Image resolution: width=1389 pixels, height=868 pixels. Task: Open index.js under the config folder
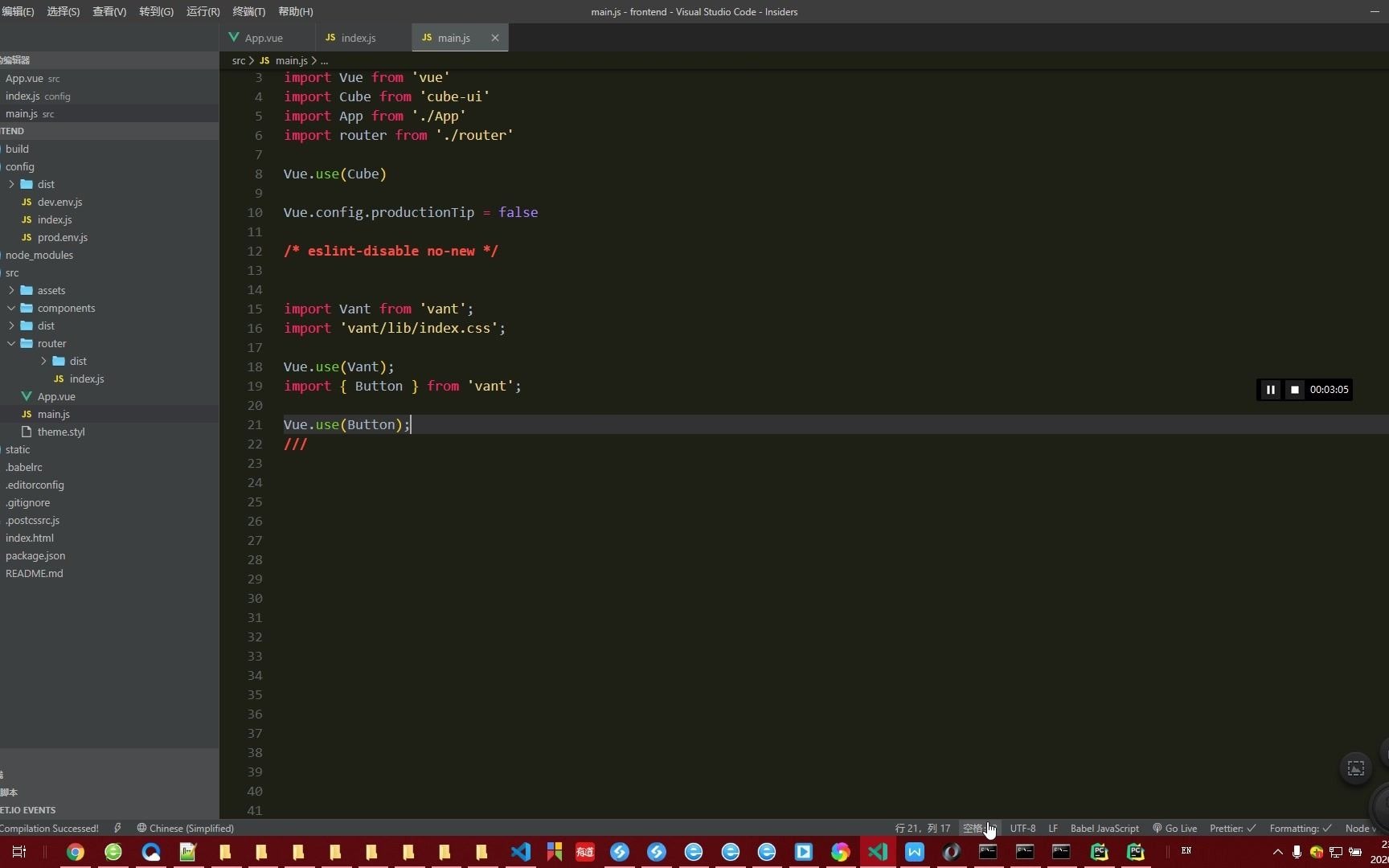pyautogui.click(x=55, y=219)
